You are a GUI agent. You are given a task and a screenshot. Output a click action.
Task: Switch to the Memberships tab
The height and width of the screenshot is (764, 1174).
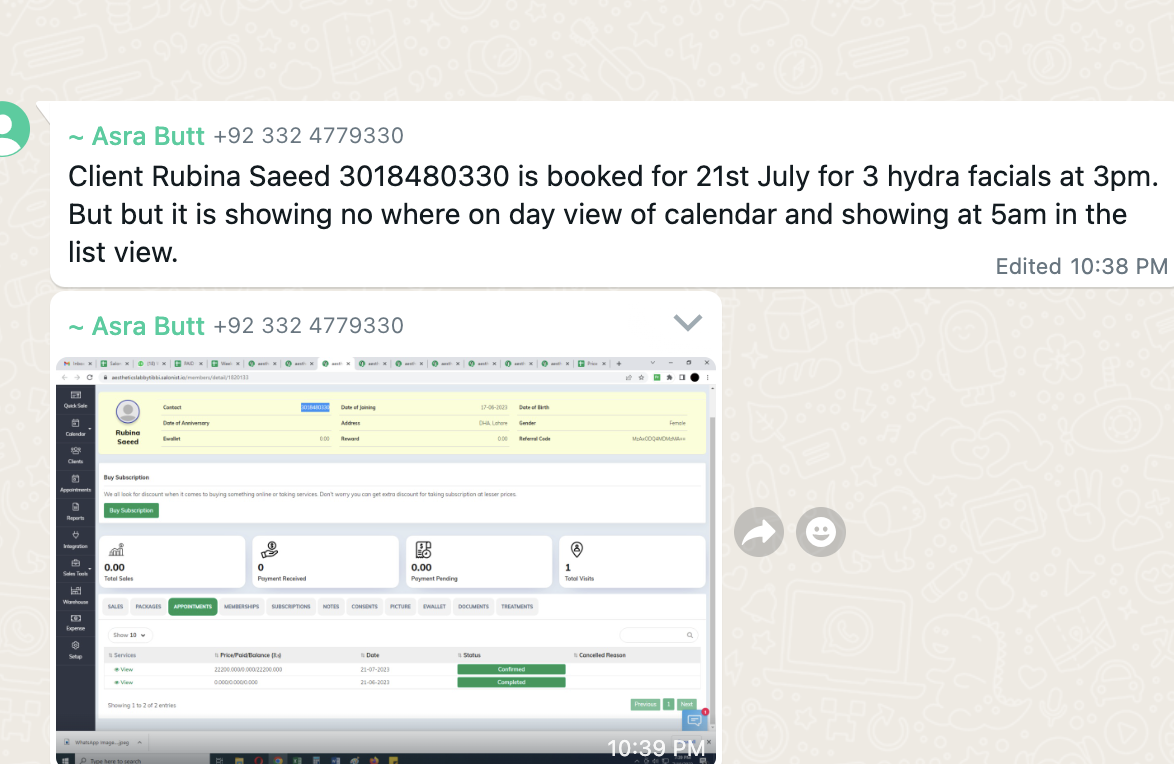click(x=241, y=607)
